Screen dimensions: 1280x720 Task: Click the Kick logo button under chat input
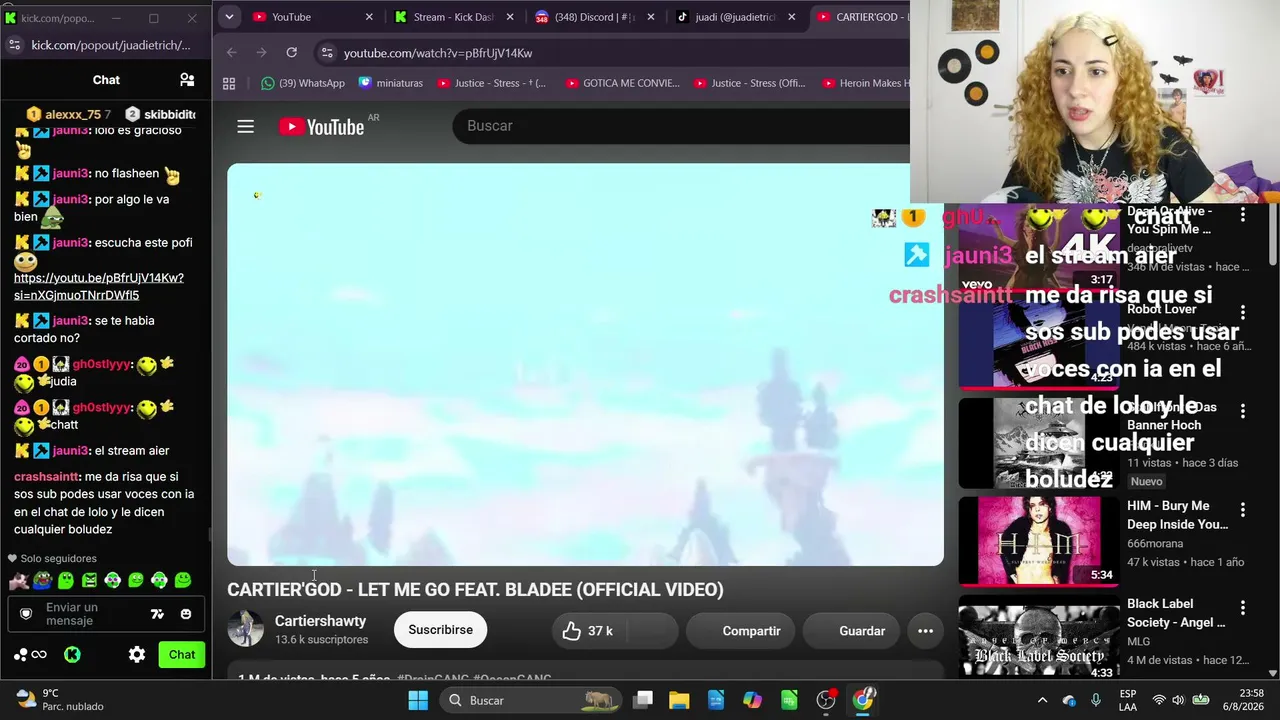pos(72,655)
